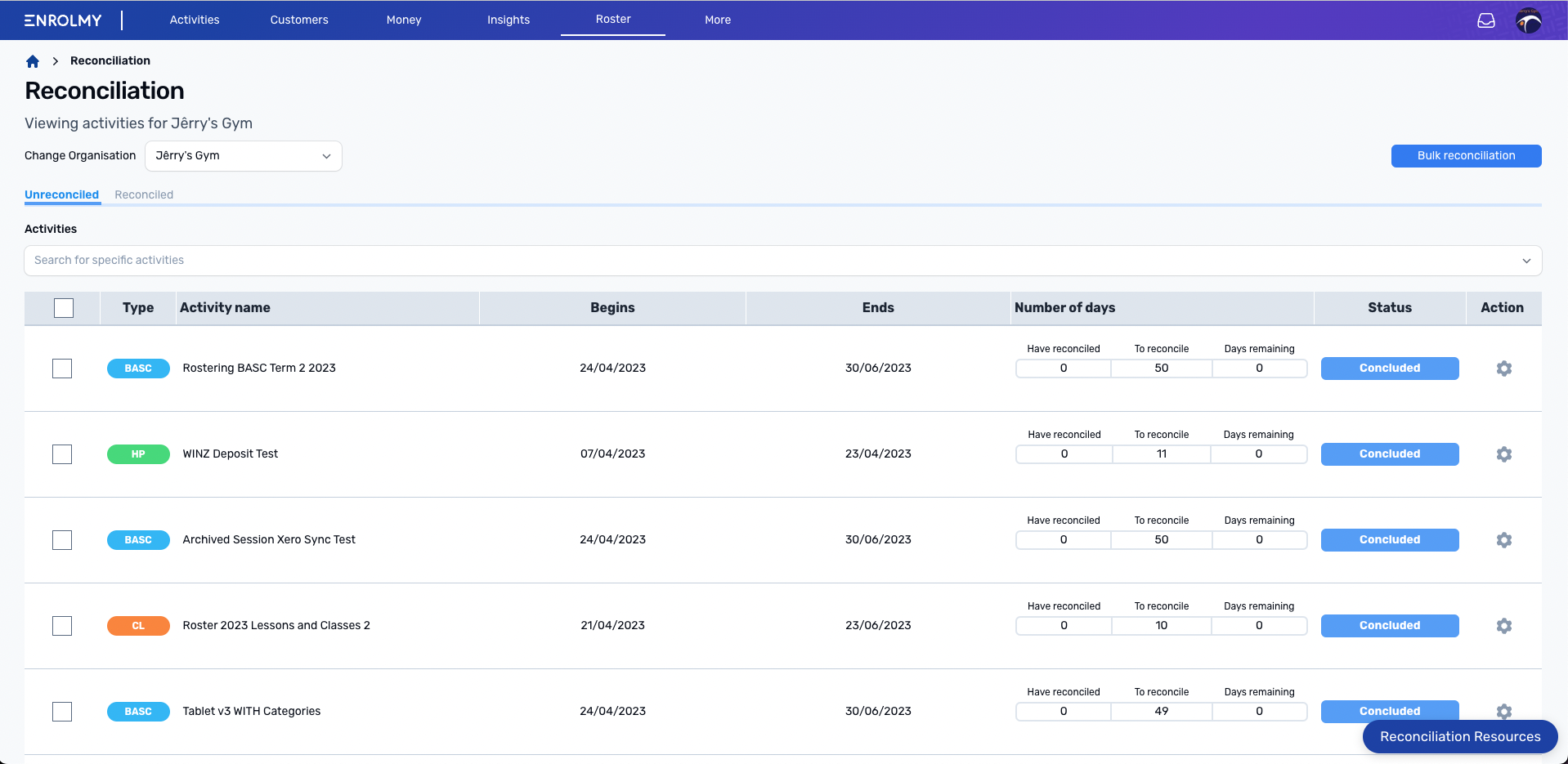
Task: Click Concluded status for WINZ Deposit Test
Action: coord(1390,454)
